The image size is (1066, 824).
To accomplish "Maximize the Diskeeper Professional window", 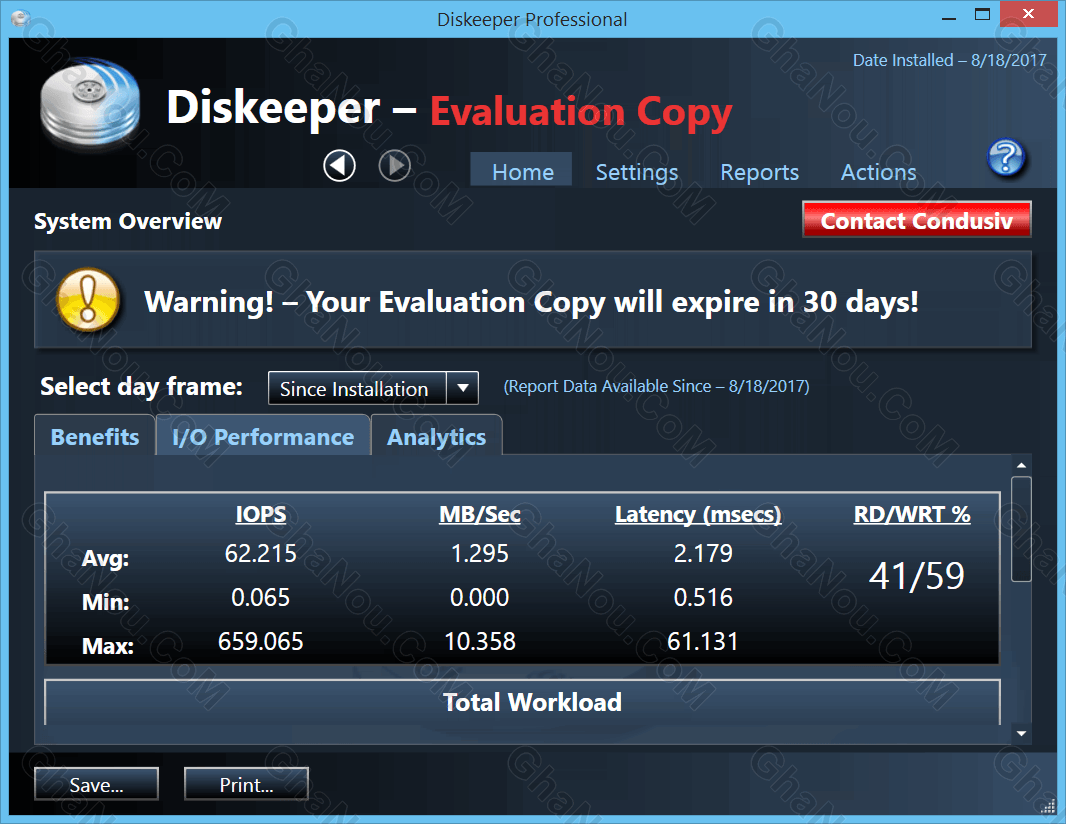I will click(x=982, y=15).
